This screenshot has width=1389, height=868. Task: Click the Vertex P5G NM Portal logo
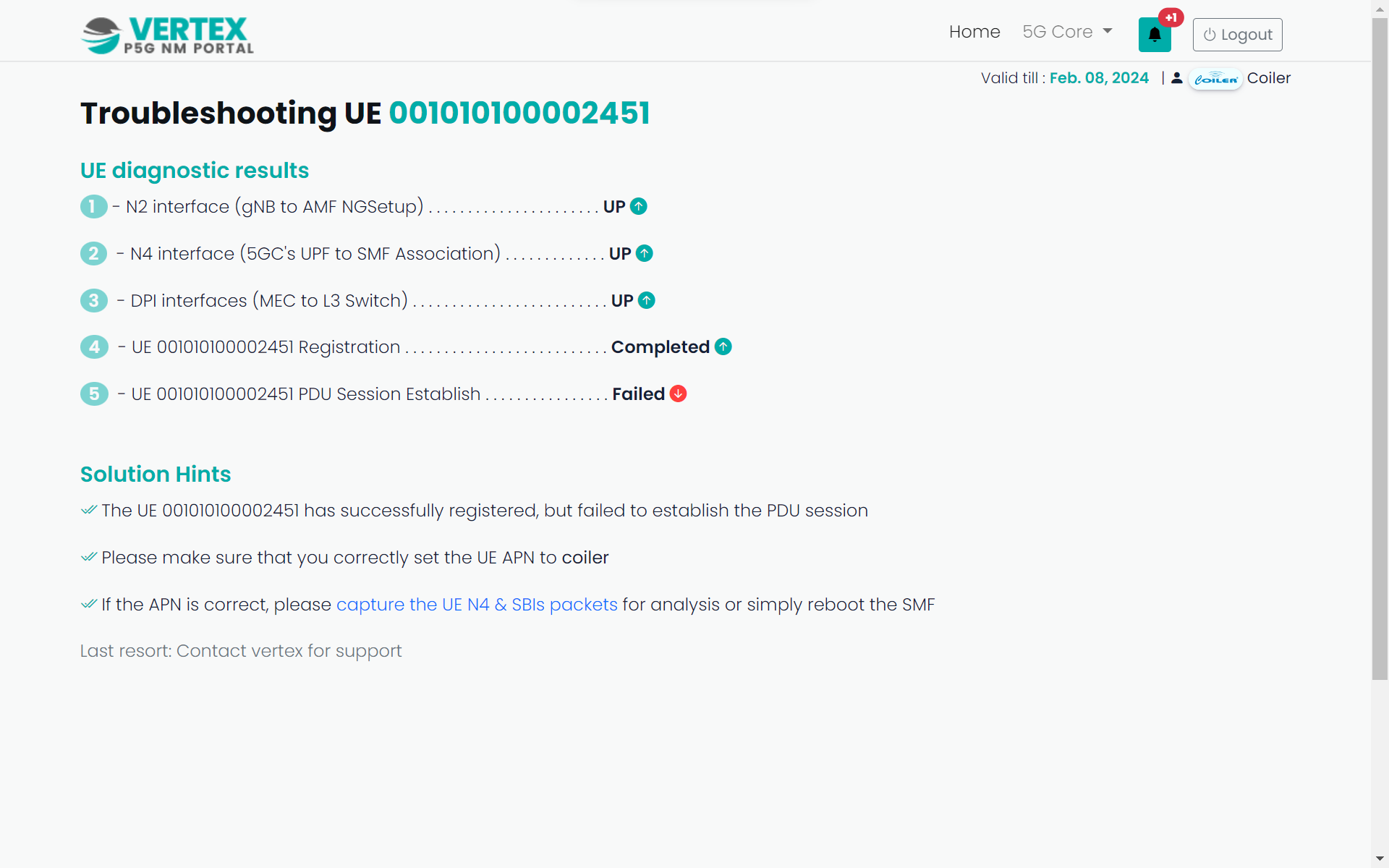[168, 35]
